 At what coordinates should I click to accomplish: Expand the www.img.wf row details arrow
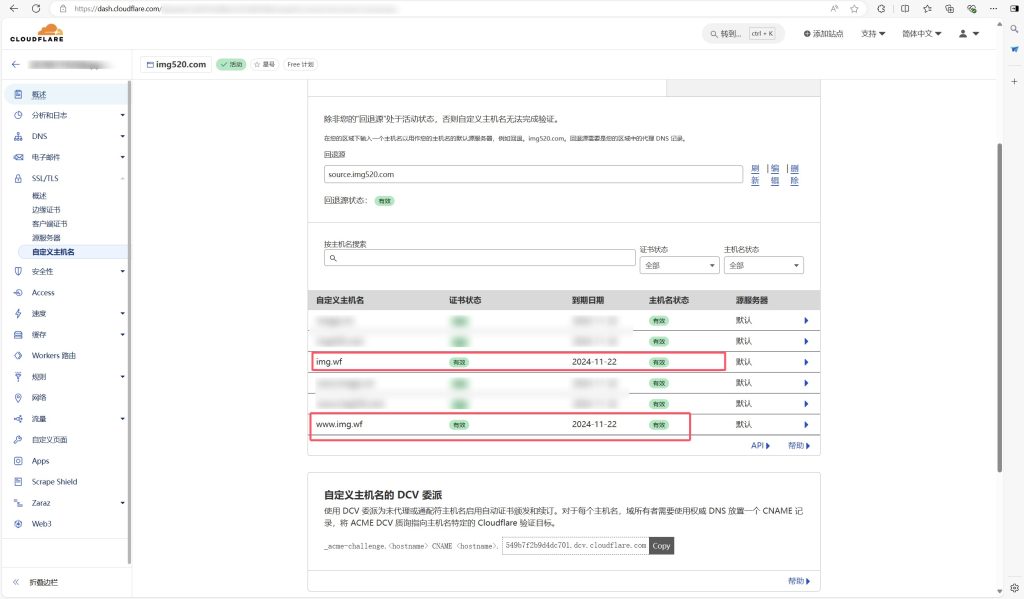[x=806, y=425]
